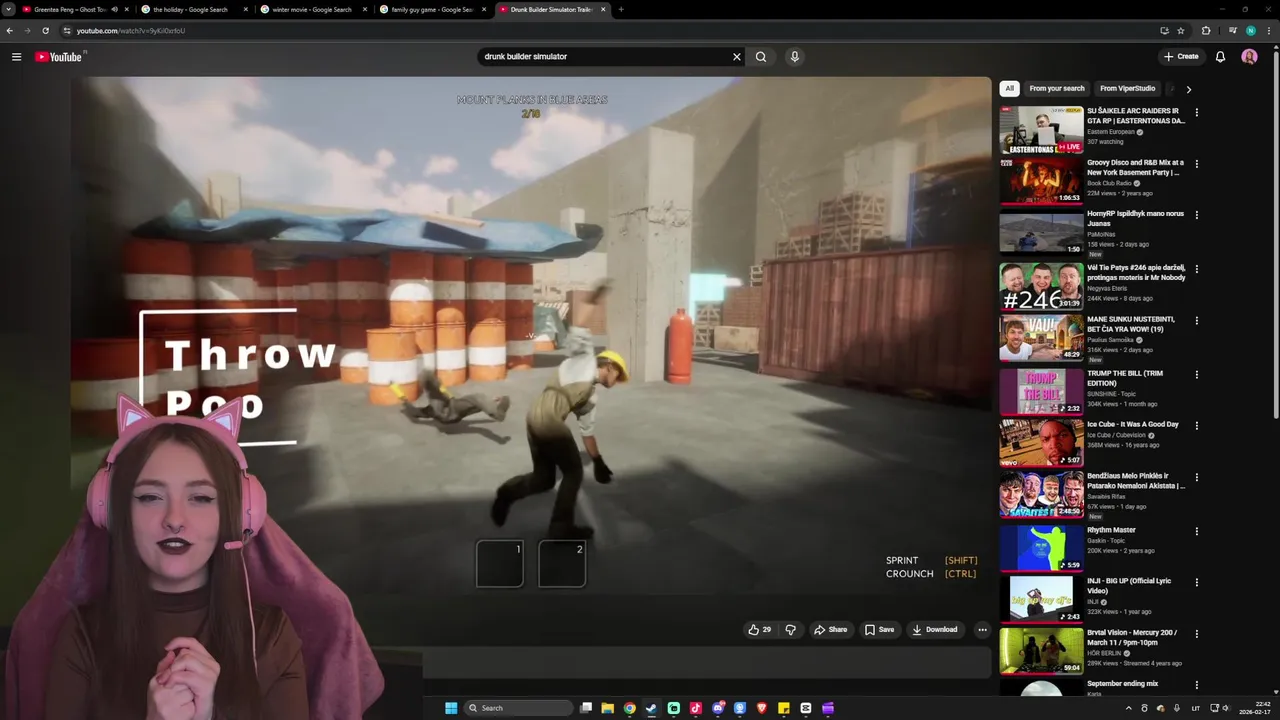Click the Share button
The width and height of the screenshot is (1280, 720).
(830, 630)
